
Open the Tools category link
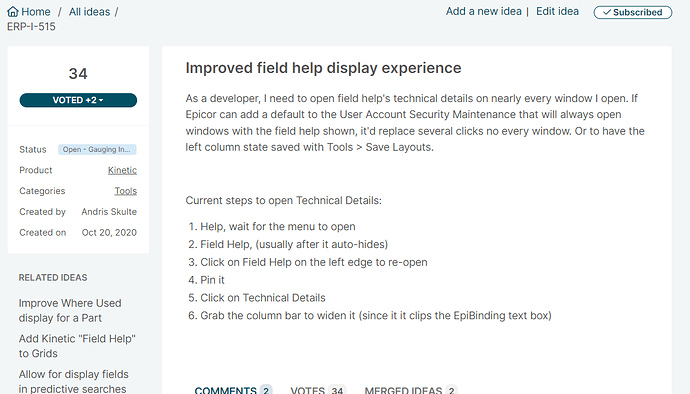(x=126, y=191)
